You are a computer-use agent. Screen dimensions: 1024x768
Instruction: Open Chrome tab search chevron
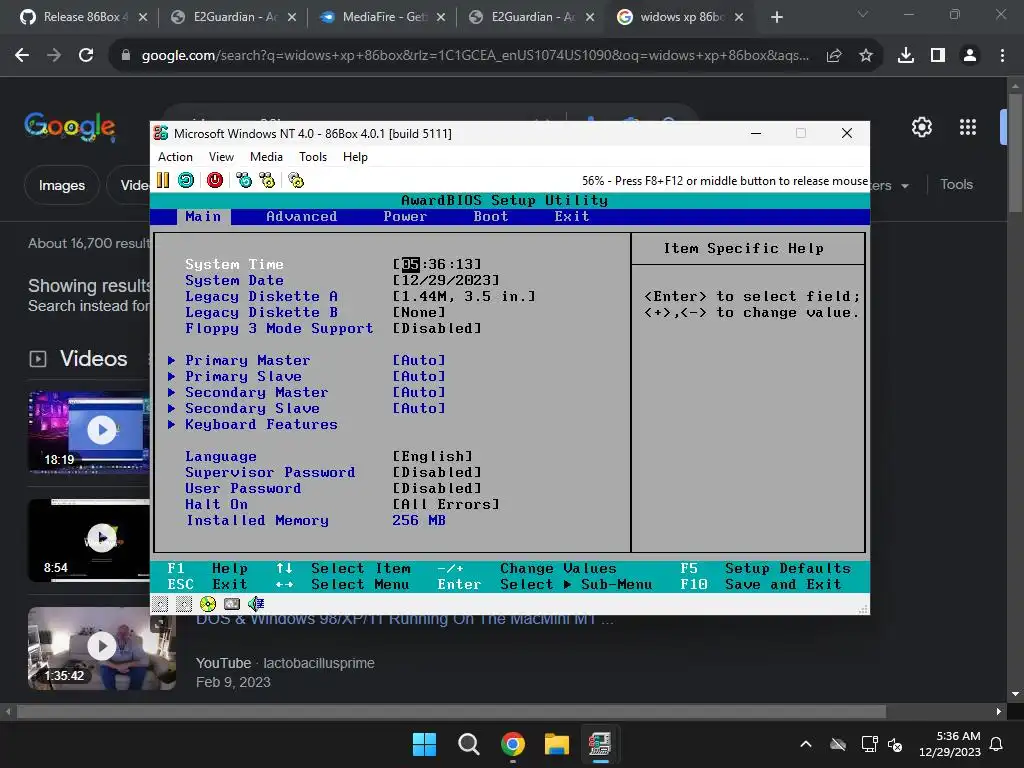click(x=863, y=14)
